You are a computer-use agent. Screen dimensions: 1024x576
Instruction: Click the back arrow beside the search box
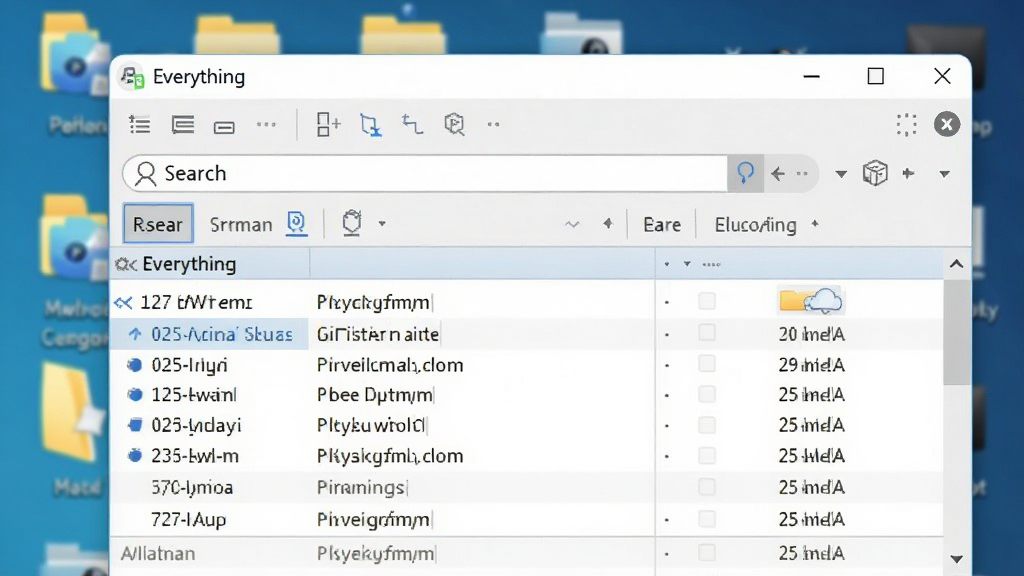(x=777, y=174)
